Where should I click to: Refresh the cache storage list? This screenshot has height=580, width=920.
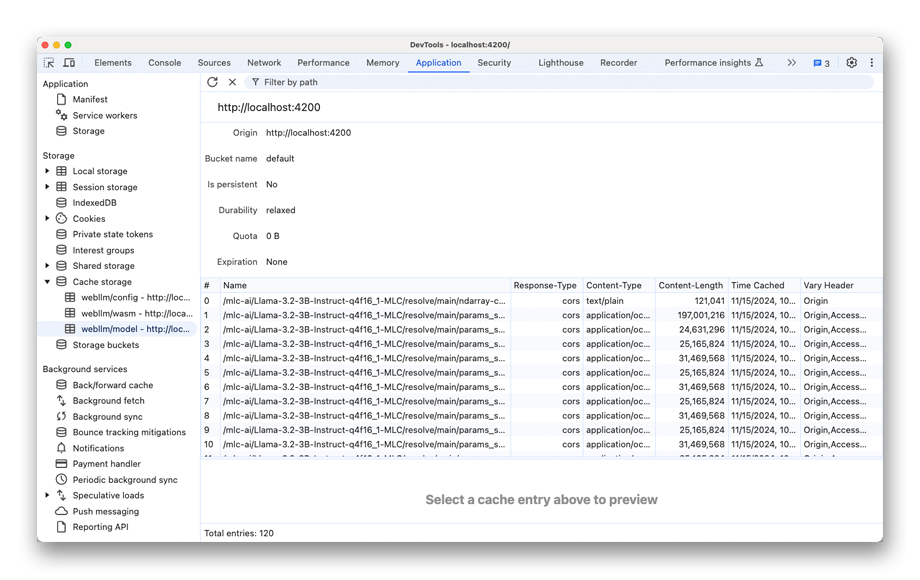pyautogui.click(x=212, y=82)
